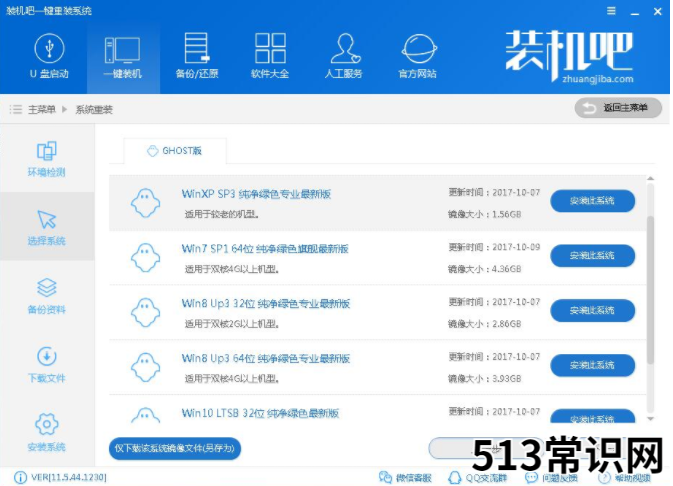Open 问题反馈 feedback
This screenshot has height=486, width=673.
click(x=551, y=477)
